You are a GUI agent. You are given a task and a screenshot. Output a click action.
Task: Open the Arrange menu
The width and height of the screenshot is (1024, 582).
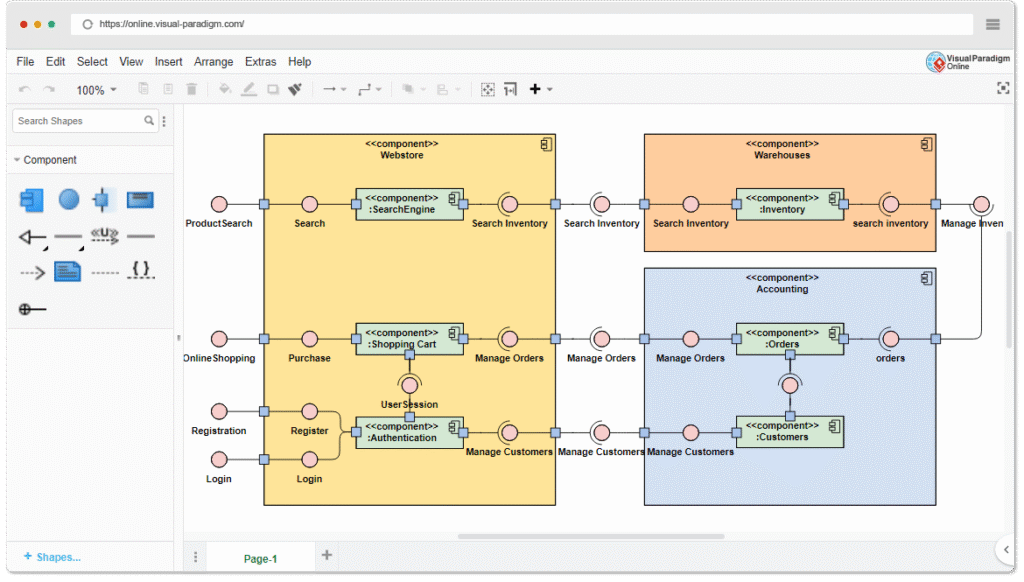[x=213, y=61]
